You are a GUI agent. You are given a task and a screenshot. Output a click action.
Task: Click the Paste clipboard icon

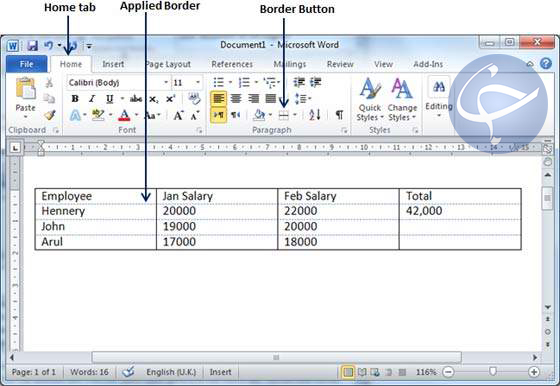coord(25,88)
